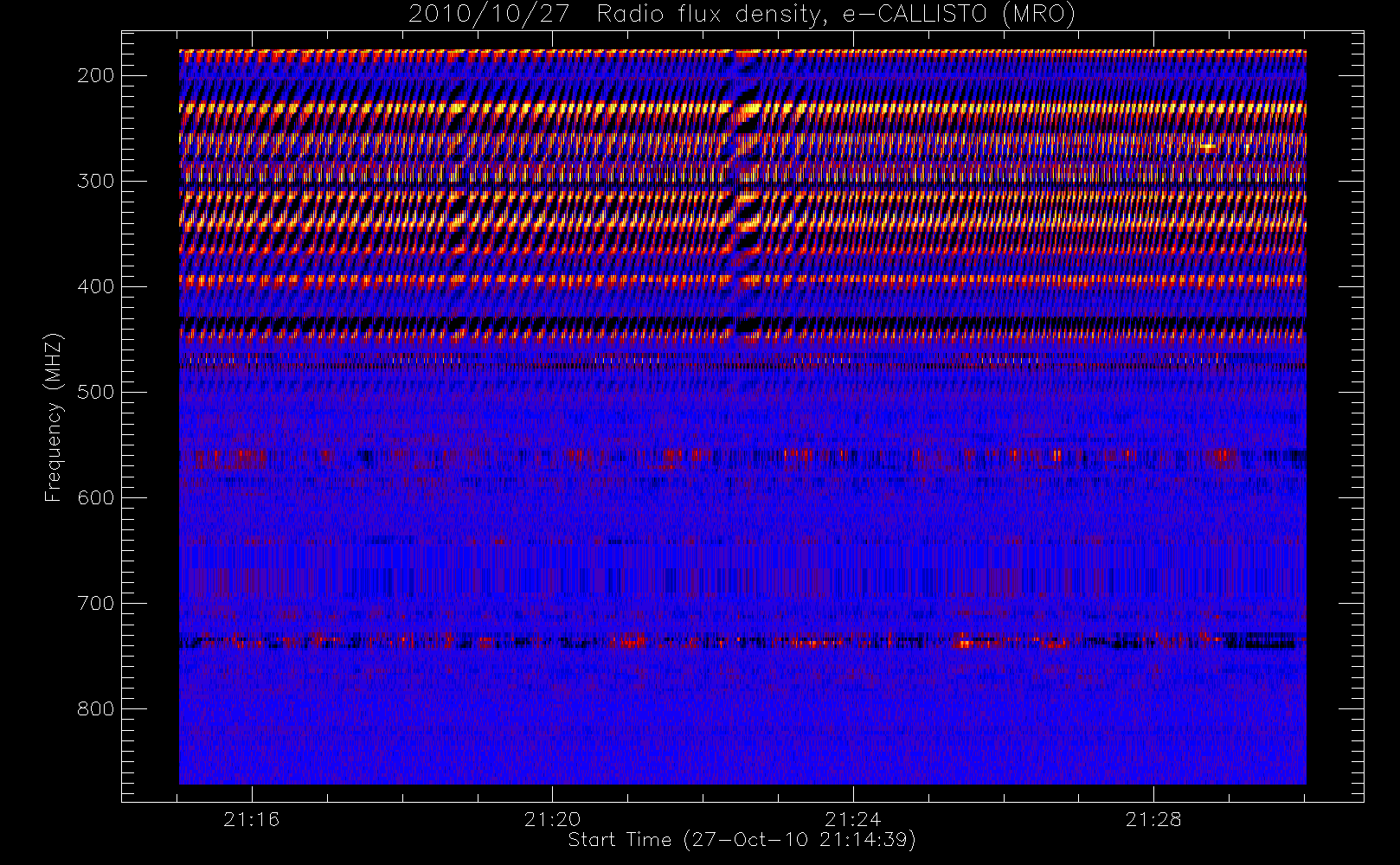Click the 600 frequency tick label
This screenshot has width=1400, height=865.
tap(96, 498)
